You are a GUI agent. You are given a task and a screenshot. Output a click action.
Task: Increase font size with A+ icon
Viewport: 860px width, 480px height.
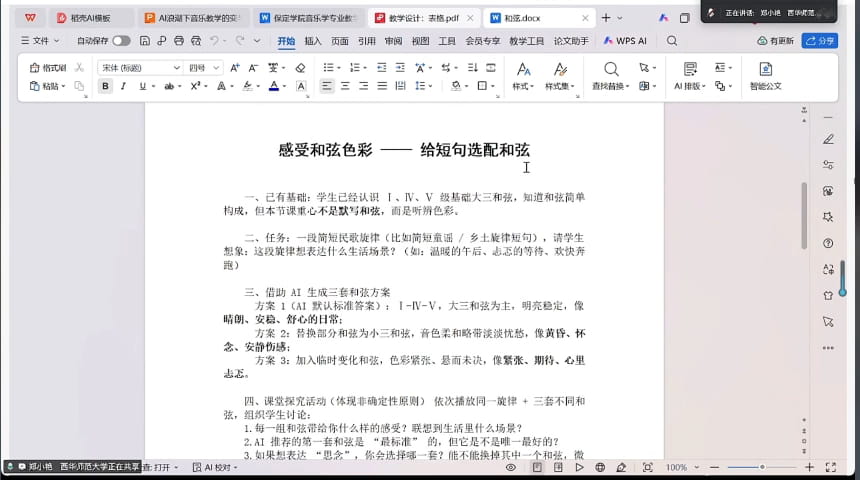coord(235,67)
